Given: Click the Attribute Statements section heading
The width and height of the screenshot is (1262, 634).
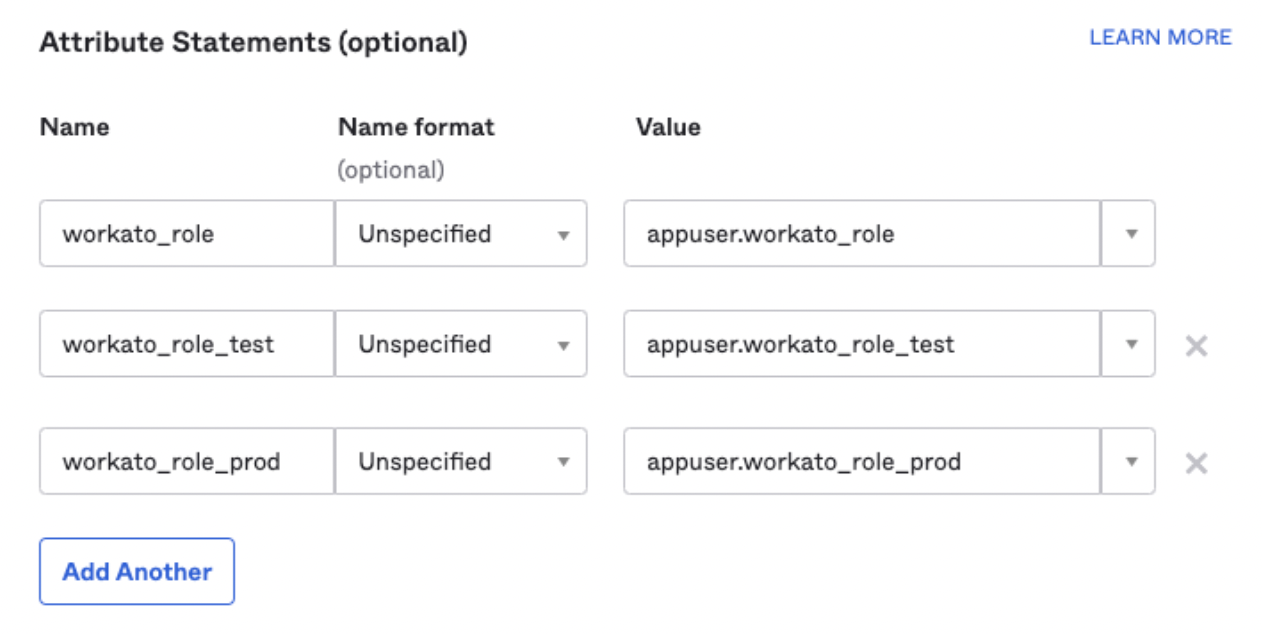Looking at the screenshot, I should (x=253, y=43).
